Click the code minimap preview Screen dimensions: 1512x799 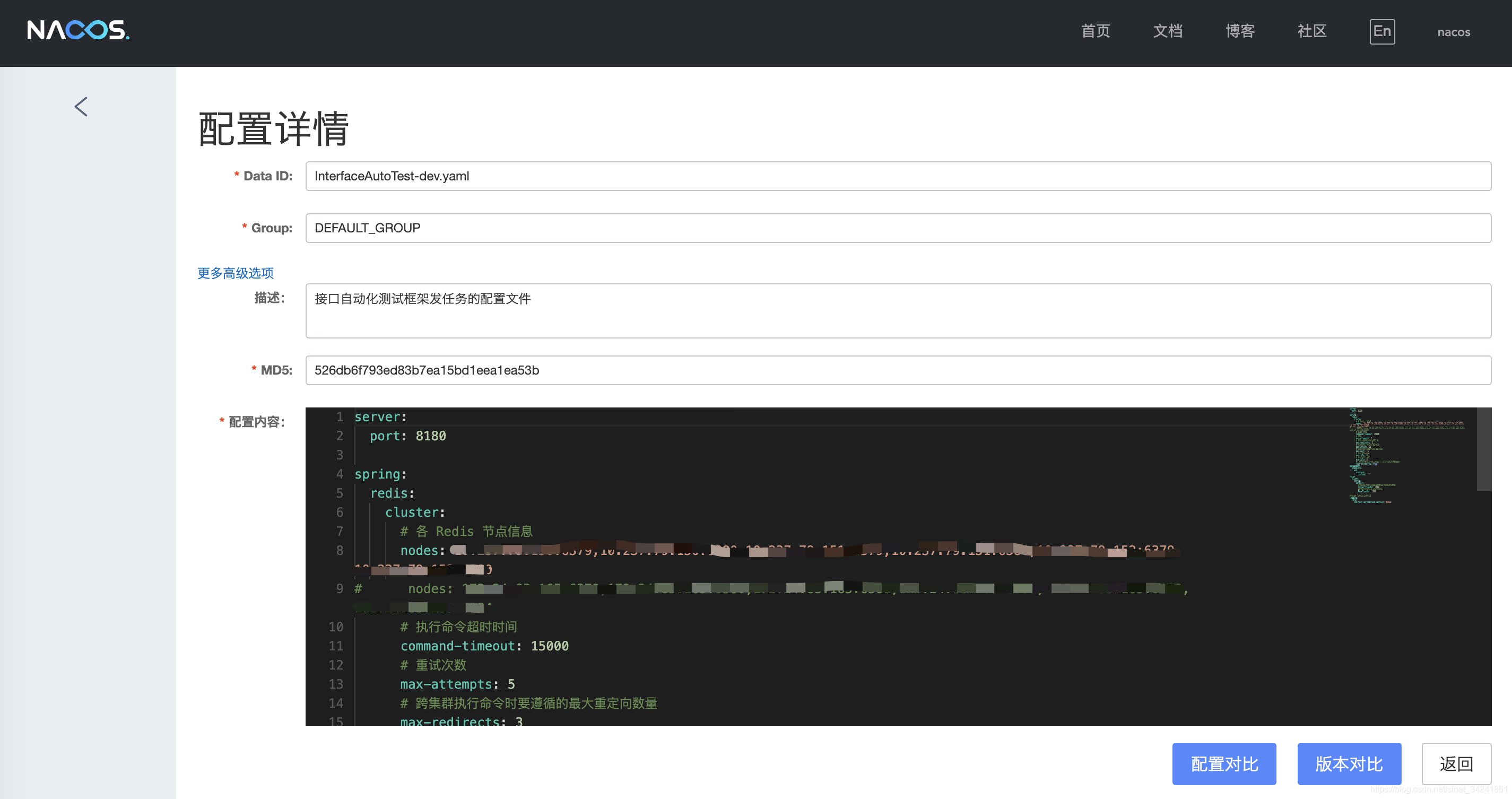(x=1409, y=456)
